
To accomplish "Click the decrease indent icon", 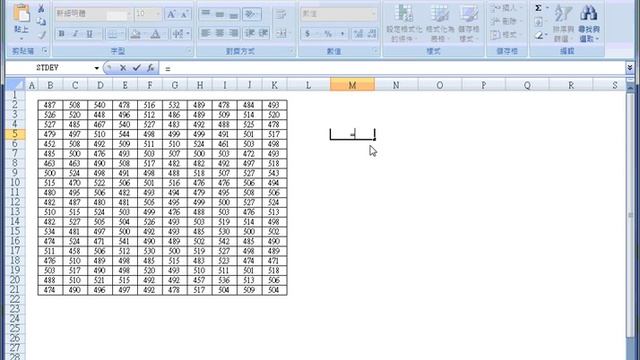I will (249, 33).
